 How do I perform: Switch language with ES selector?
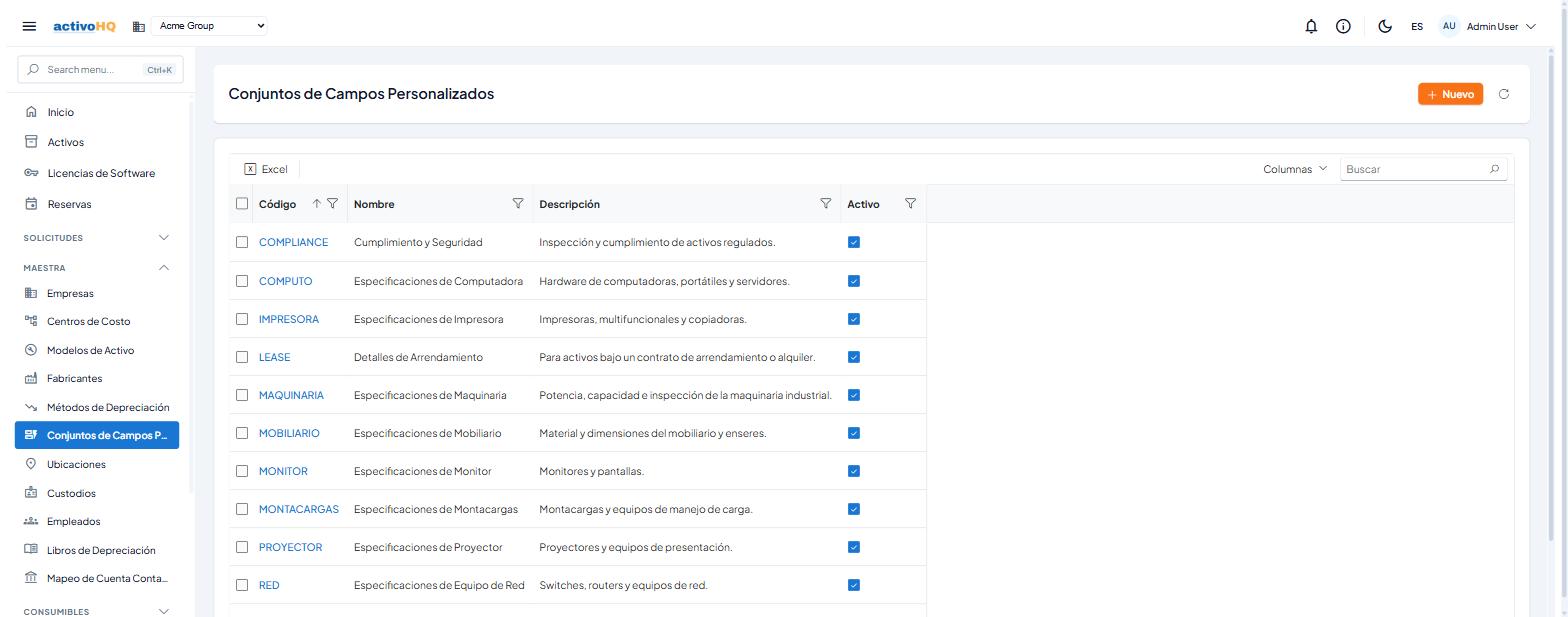click(x=1417, y=26)
